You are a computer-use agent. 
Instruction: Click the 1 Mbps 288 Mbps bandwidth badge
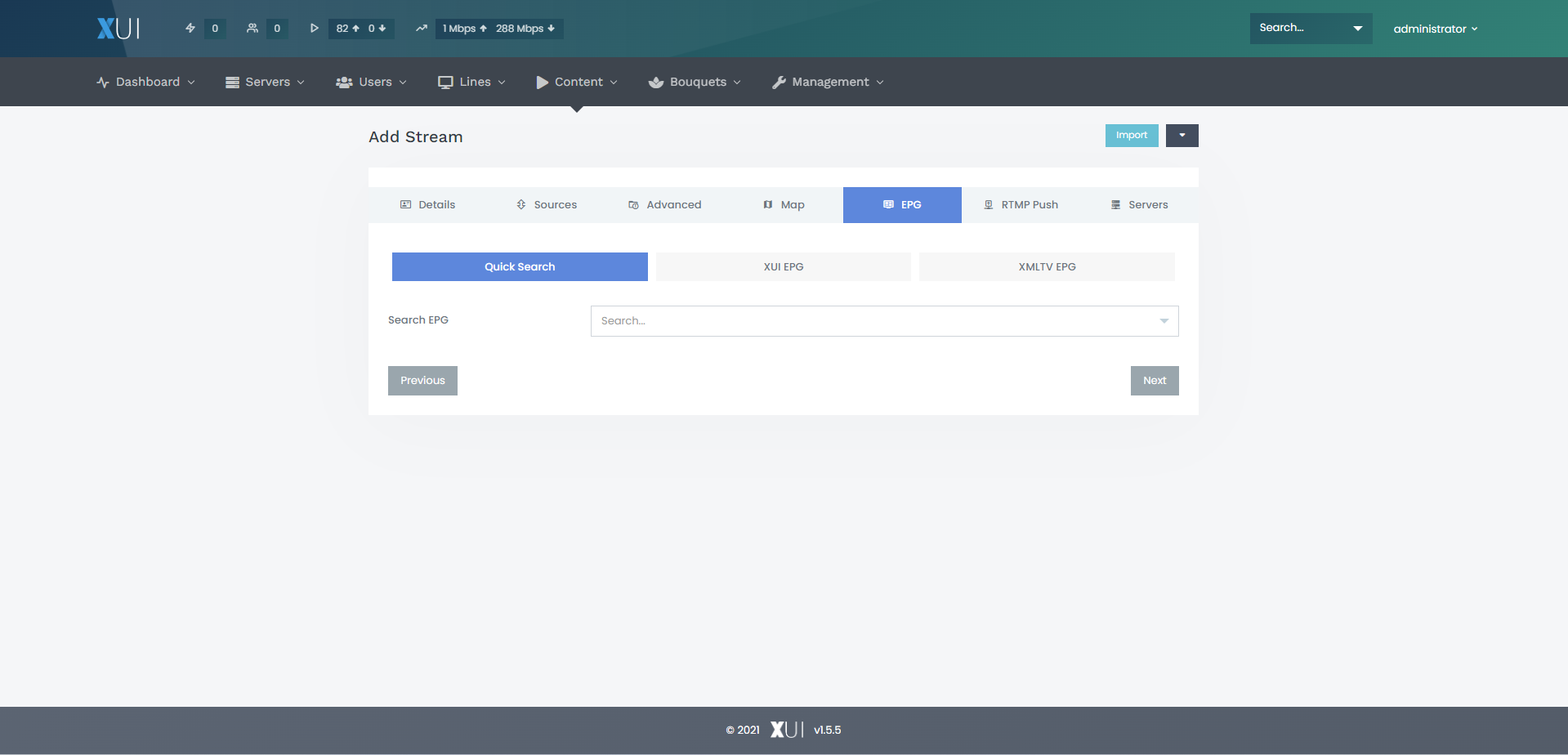[x=499, y=29]
